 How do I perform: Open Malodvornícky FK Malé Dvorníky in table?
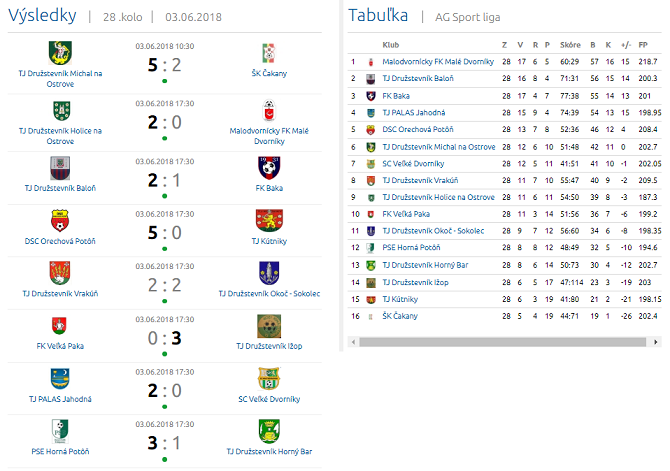tap(438, 61)
